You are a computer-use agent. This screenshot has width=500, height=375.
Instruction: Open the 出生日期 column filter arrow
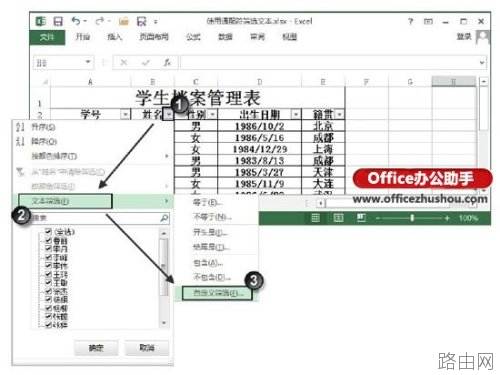pos(296,115)
